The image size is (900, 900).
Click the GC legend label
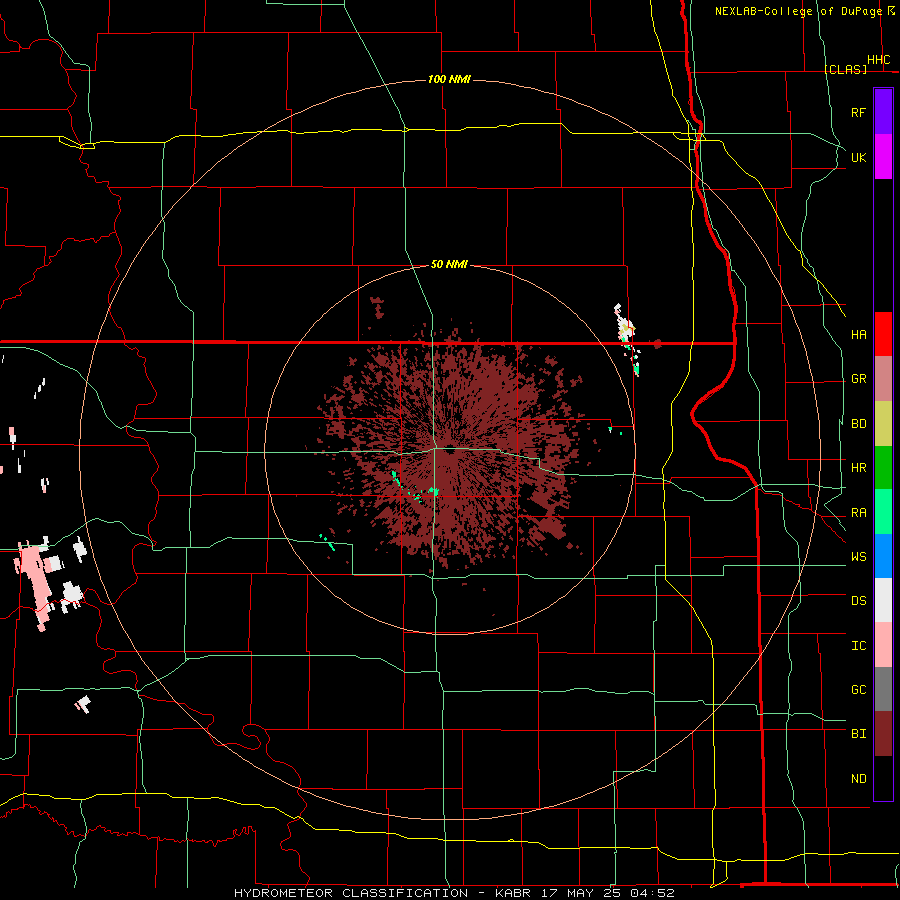(858, 690)
